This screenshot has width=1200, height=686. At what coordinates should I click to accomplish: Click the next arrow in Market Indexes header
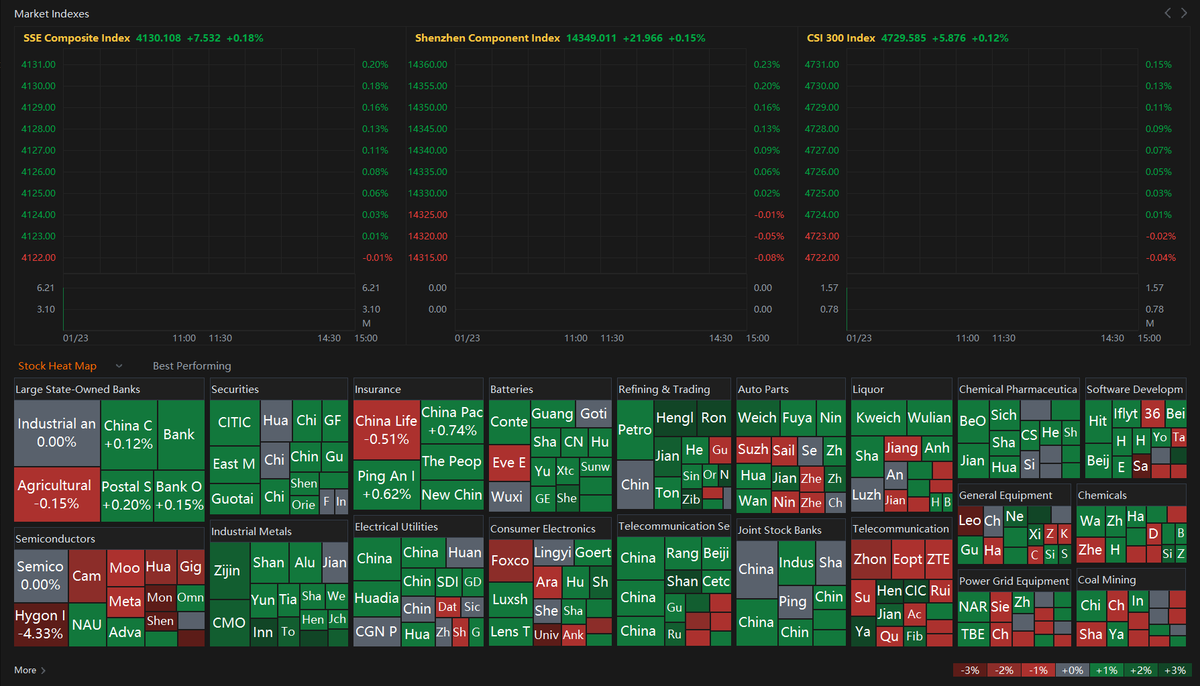coord(1184,13)
